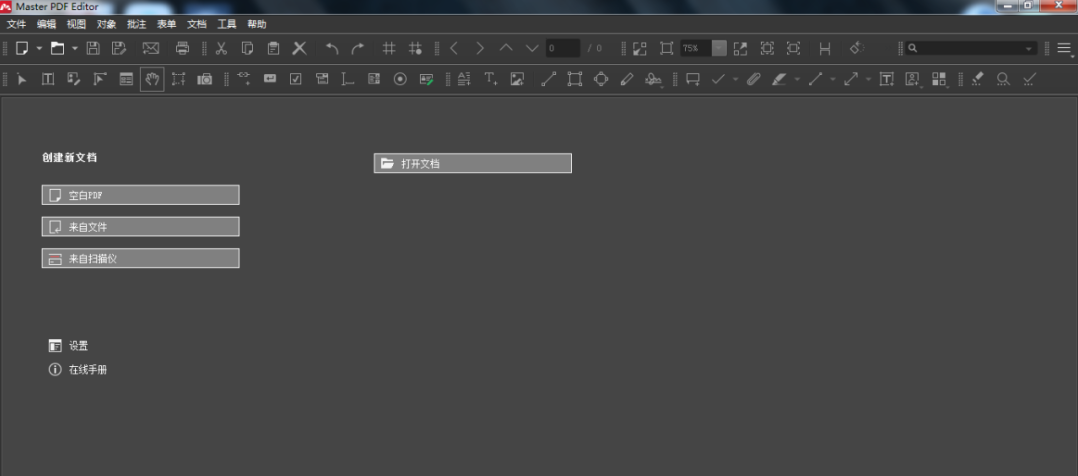Select the Edit Text tool
This screenshot has width=1078, height=476.
[48, 79]
